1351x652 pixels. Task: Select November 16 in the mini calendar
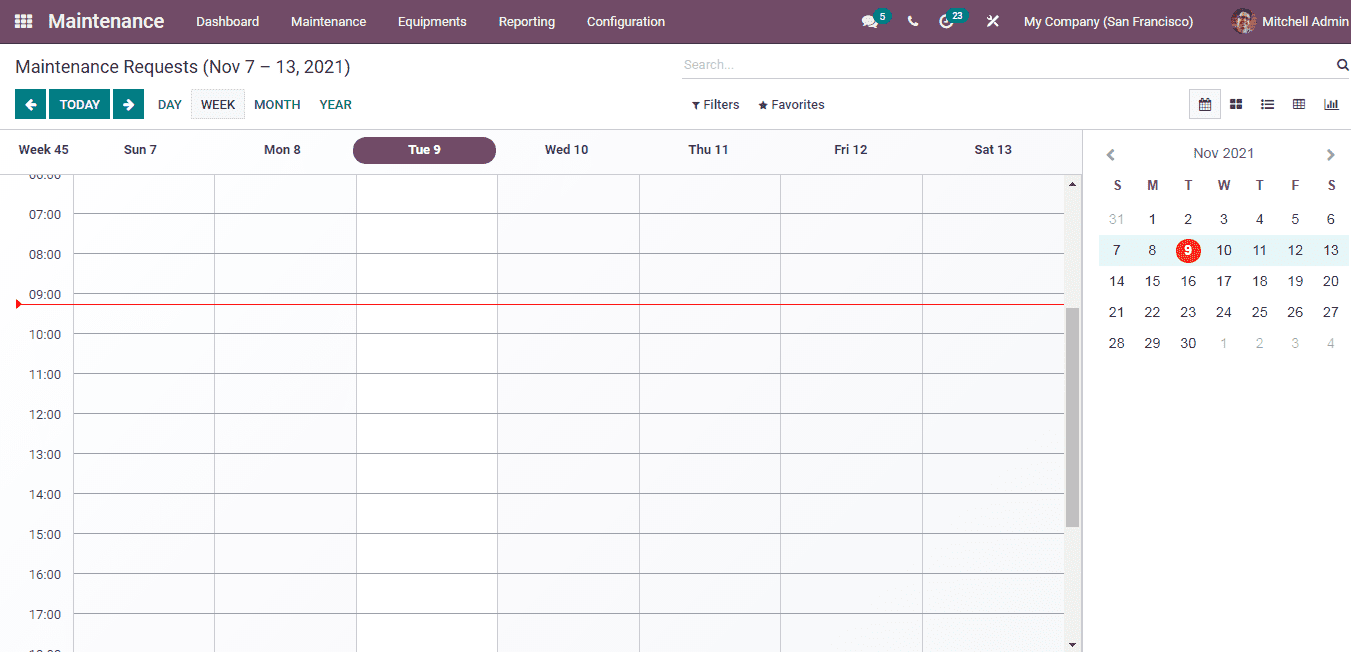1188,281
